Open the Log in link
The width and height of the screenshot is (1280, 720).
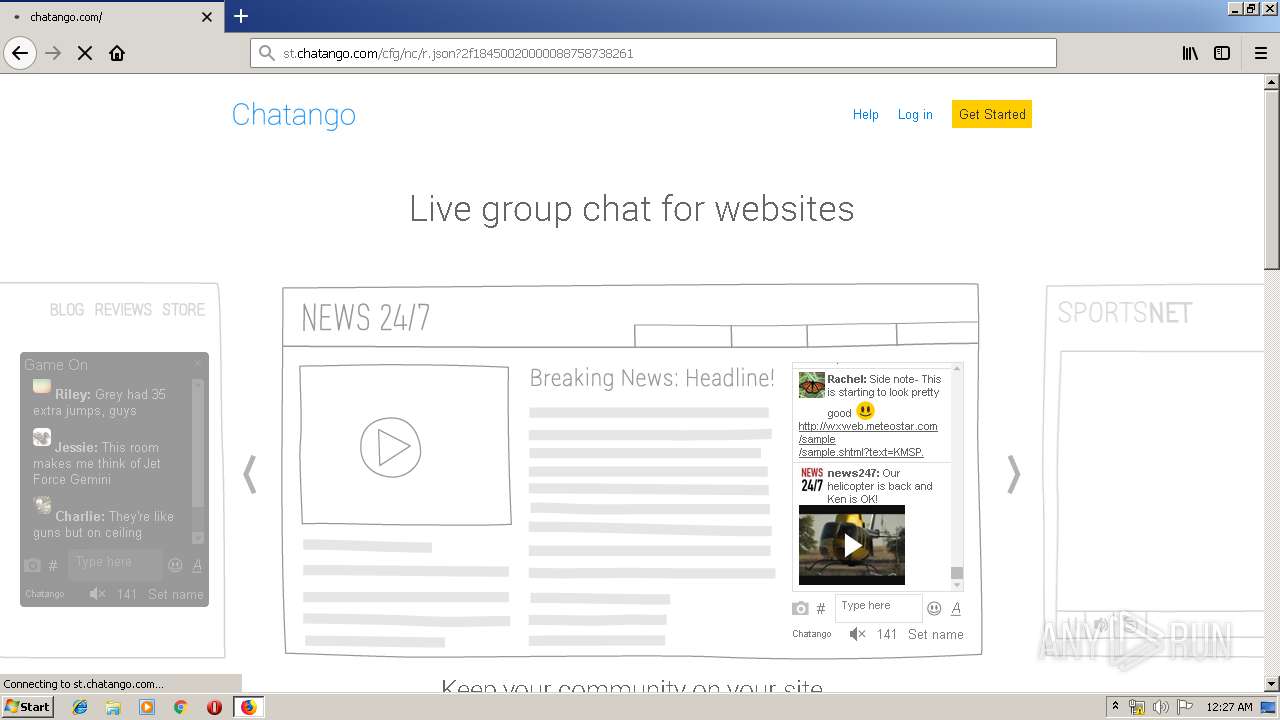915,115
